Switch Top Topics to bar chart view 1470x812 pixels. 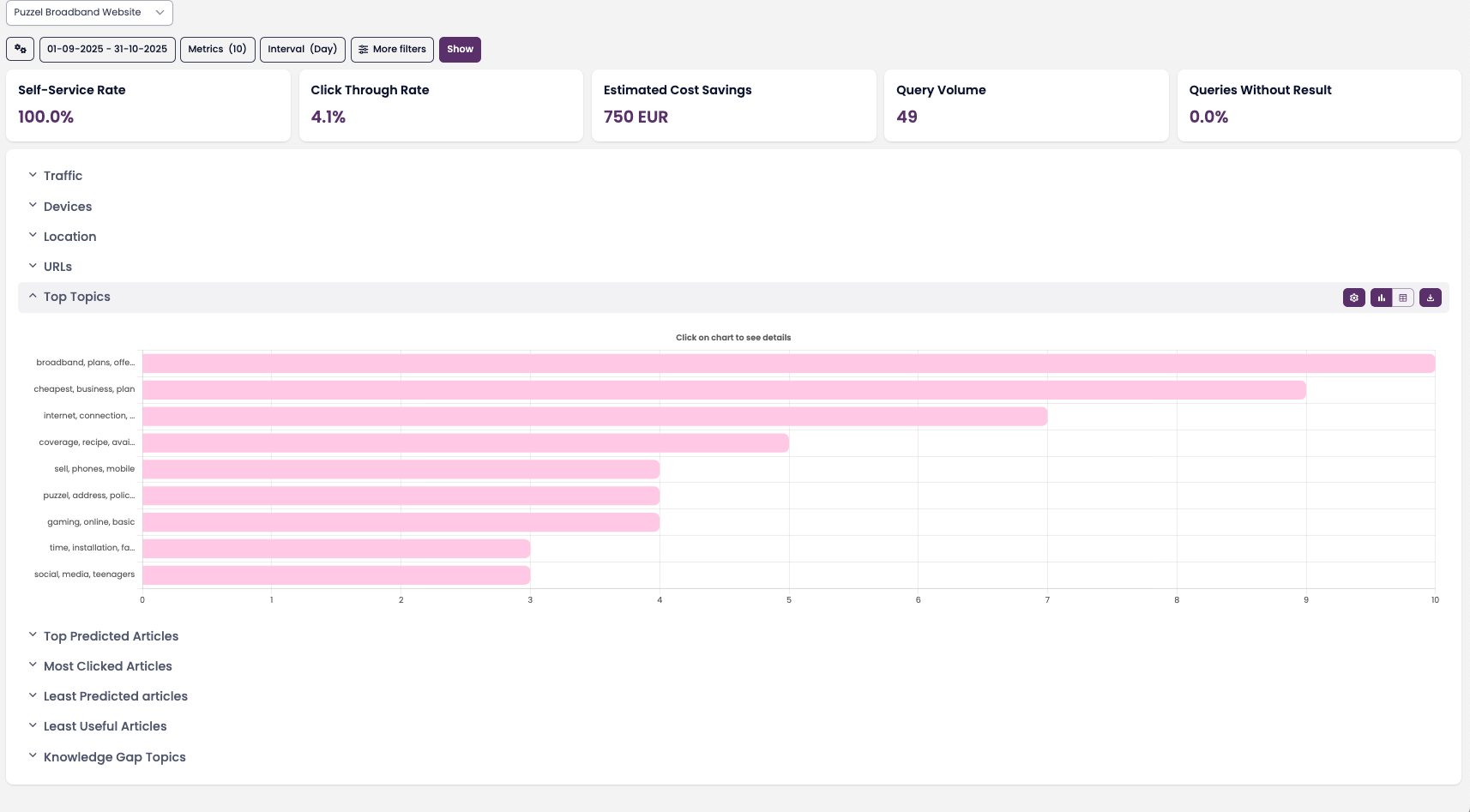(1381, 298)
